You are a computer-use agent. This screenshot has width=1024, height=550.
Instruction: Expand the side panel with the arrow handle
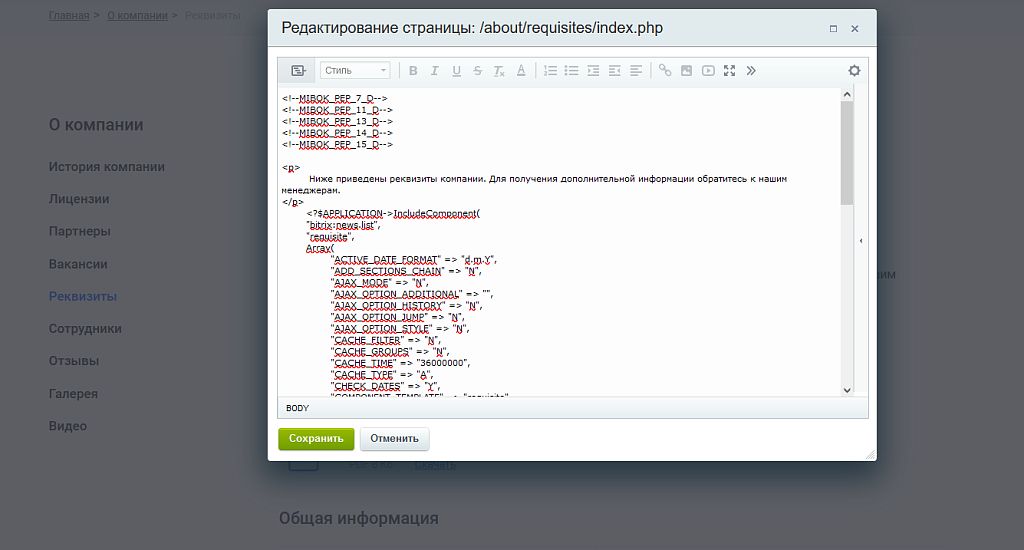tap(861, 241)
